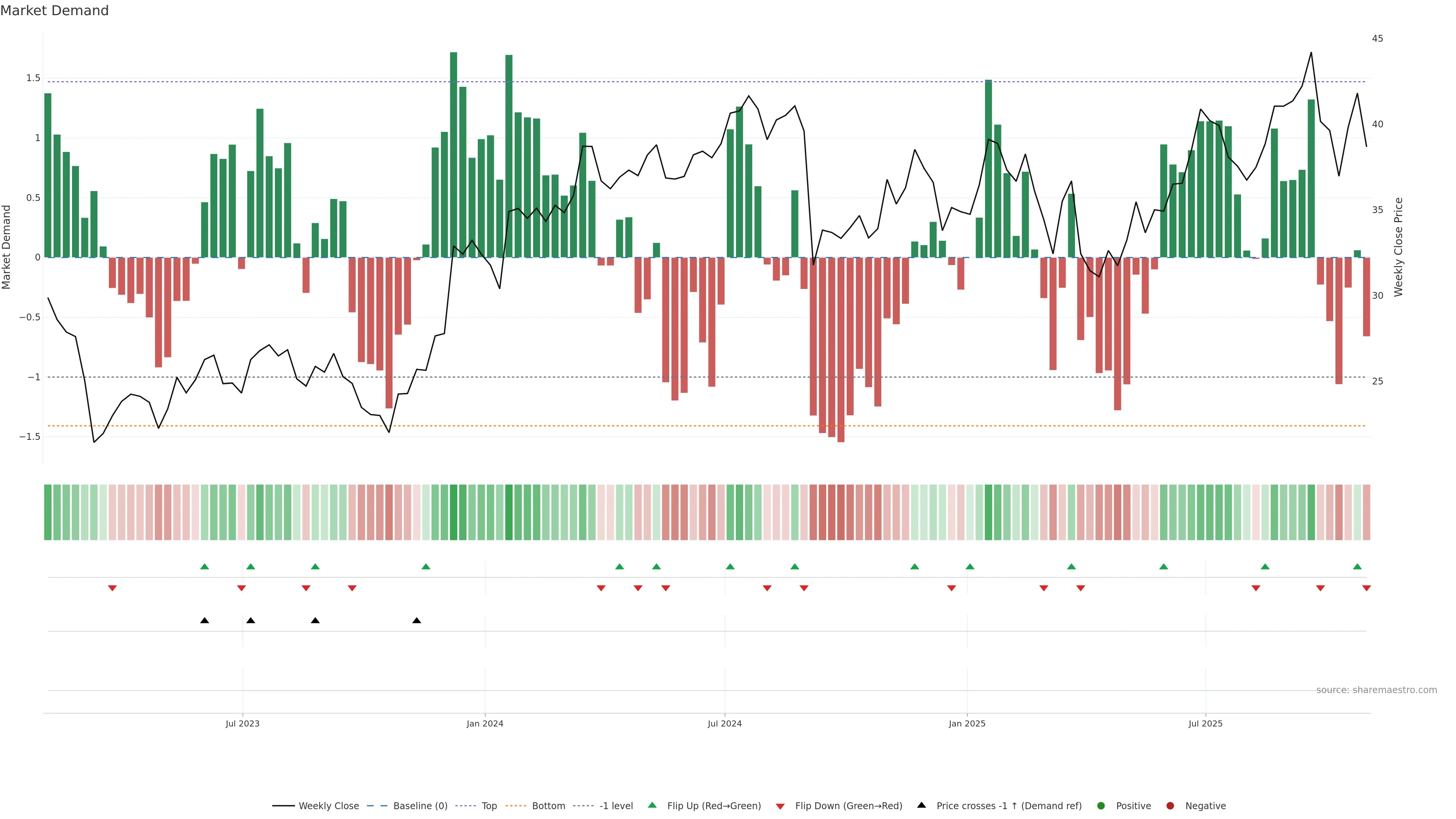
Task: Click the Jul 2025 x-axis label
Action: point(1205,723)
